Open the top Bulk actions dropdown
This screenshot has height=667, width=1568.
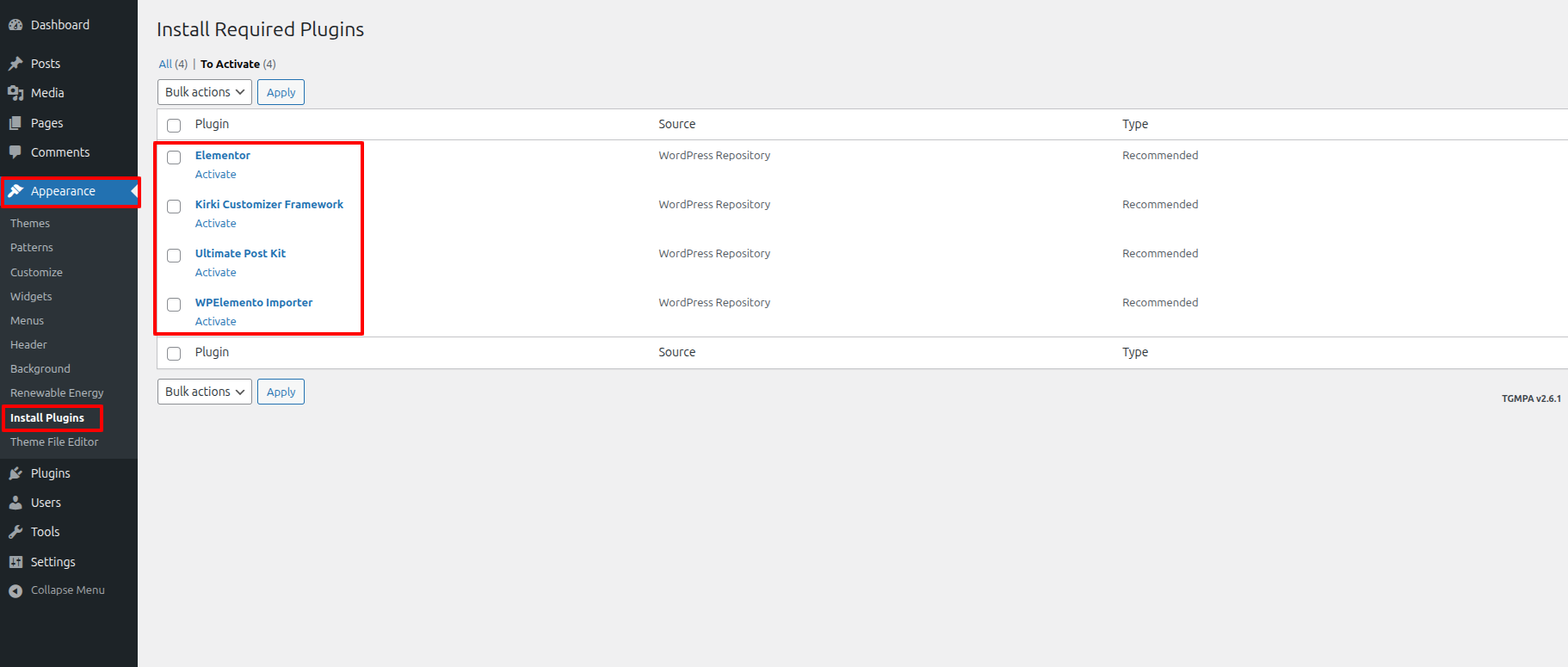205,92
